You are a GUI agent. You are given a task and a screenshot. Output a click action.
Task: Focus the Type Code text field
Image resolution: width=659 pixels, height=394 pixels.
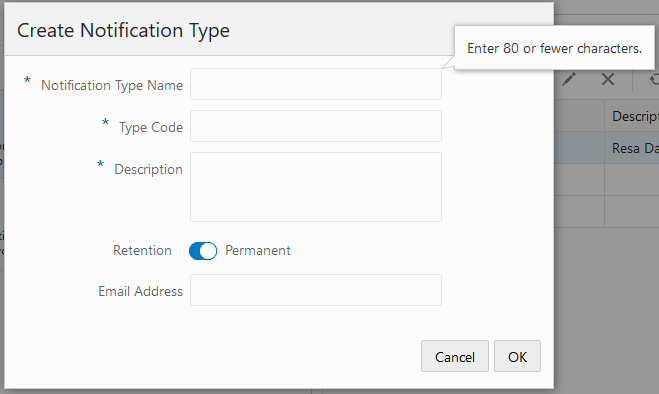pyautogui.click(x=316, y=126)
